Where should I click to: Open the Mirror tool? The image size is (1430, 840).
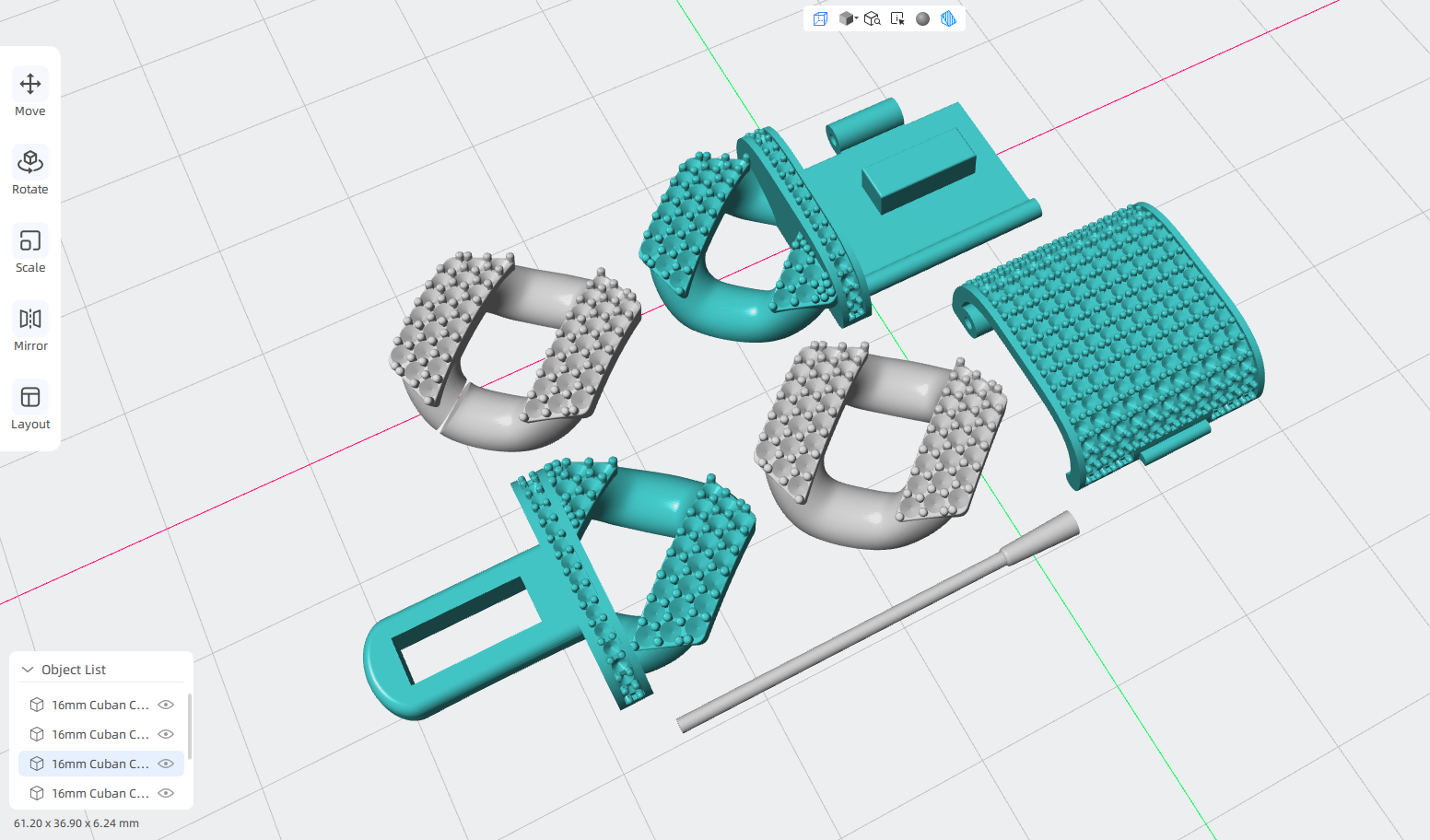[29, 328]
